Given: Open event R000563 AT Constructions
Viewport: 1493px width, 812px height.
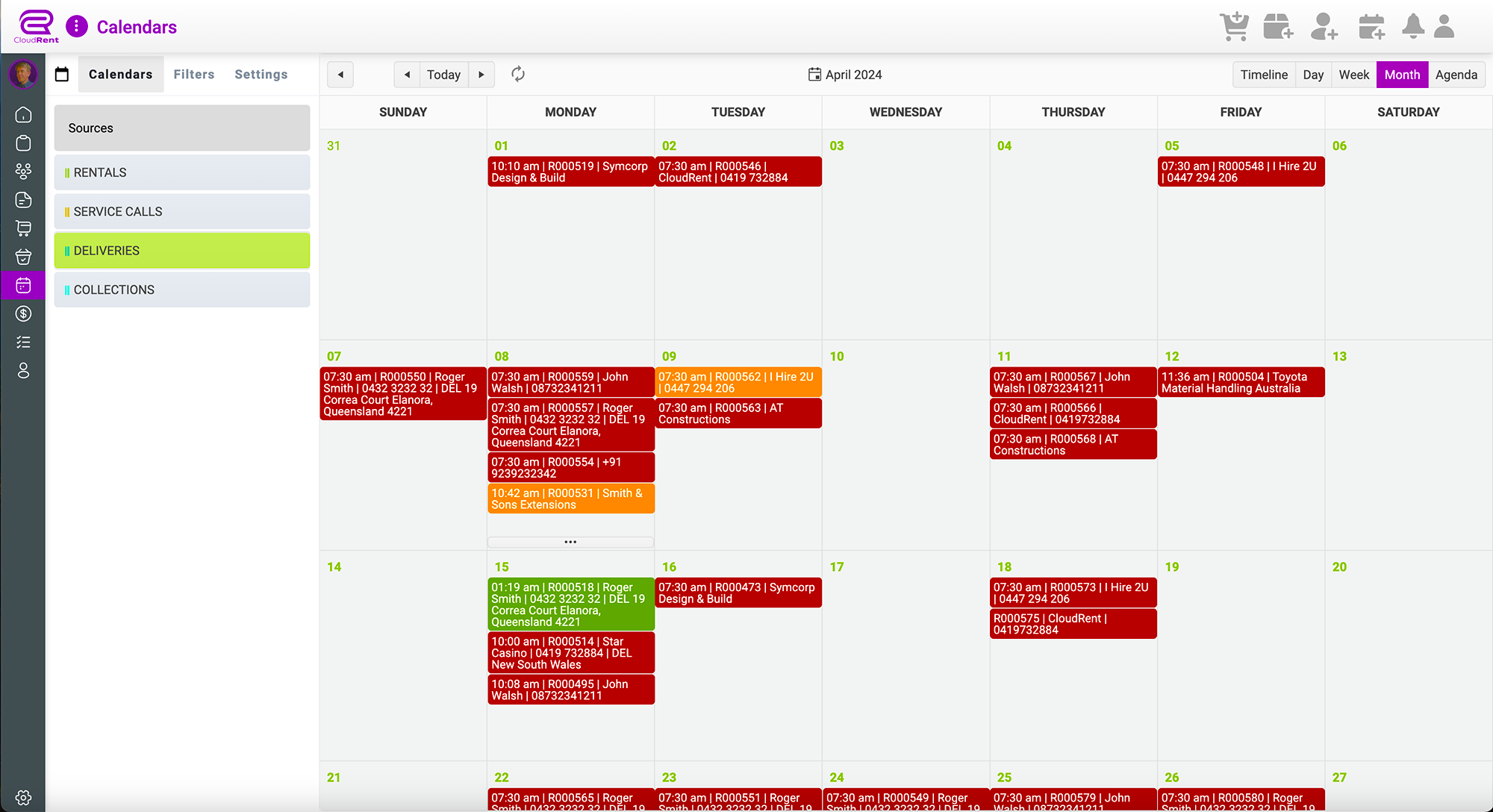Looking at the screenshot, I should [x=738, y=413].
